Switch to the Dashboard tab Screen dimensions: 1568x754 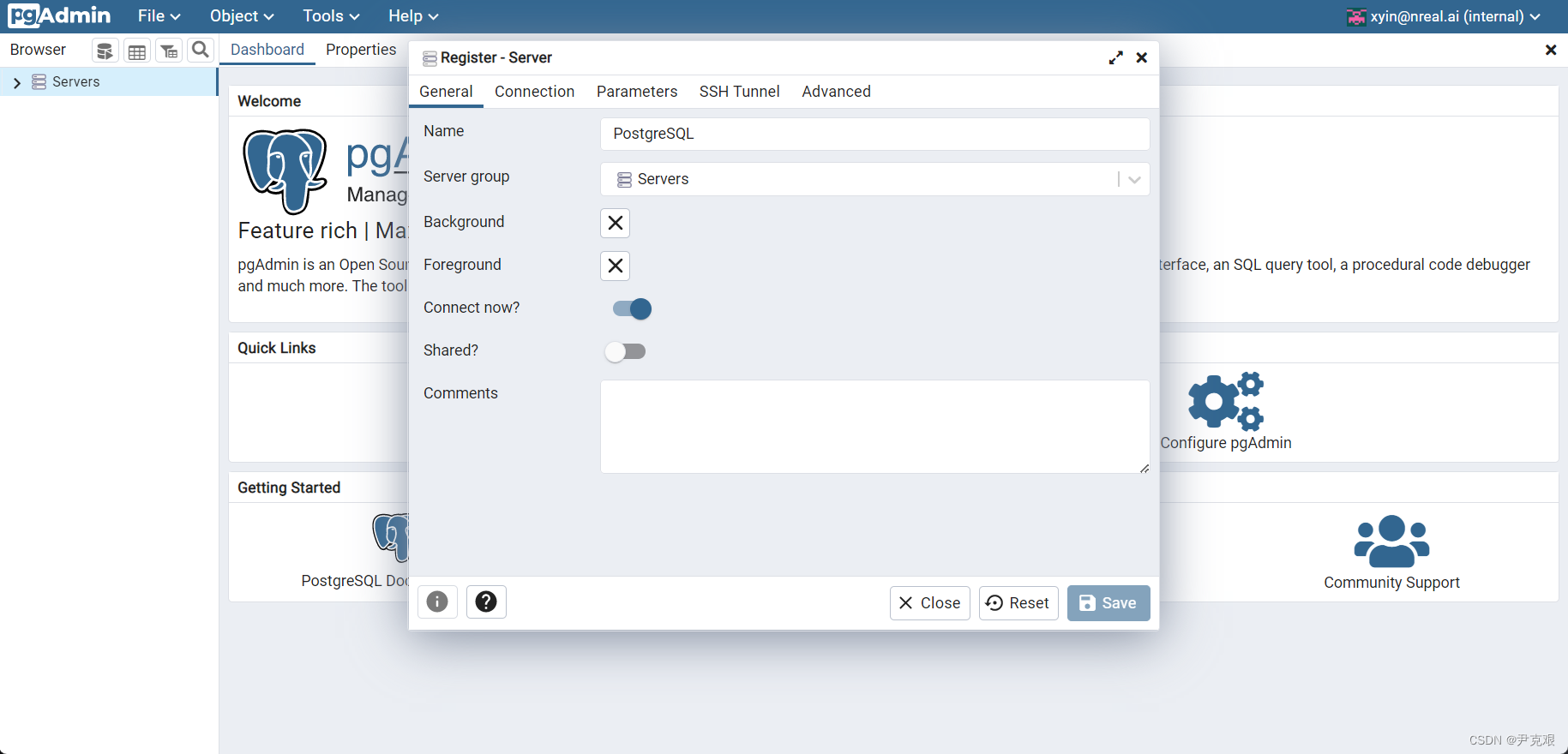[x=267, y=50]
